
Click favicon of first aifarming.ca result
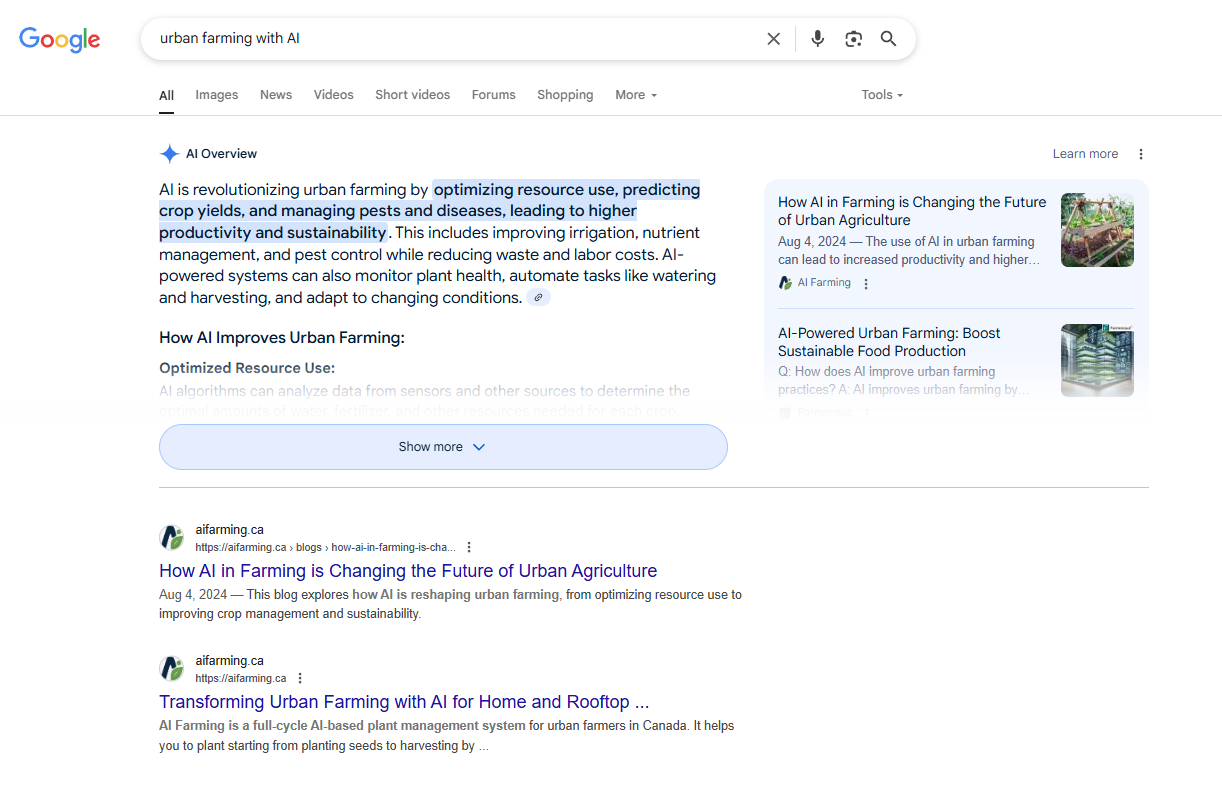[x=172, y=538]
